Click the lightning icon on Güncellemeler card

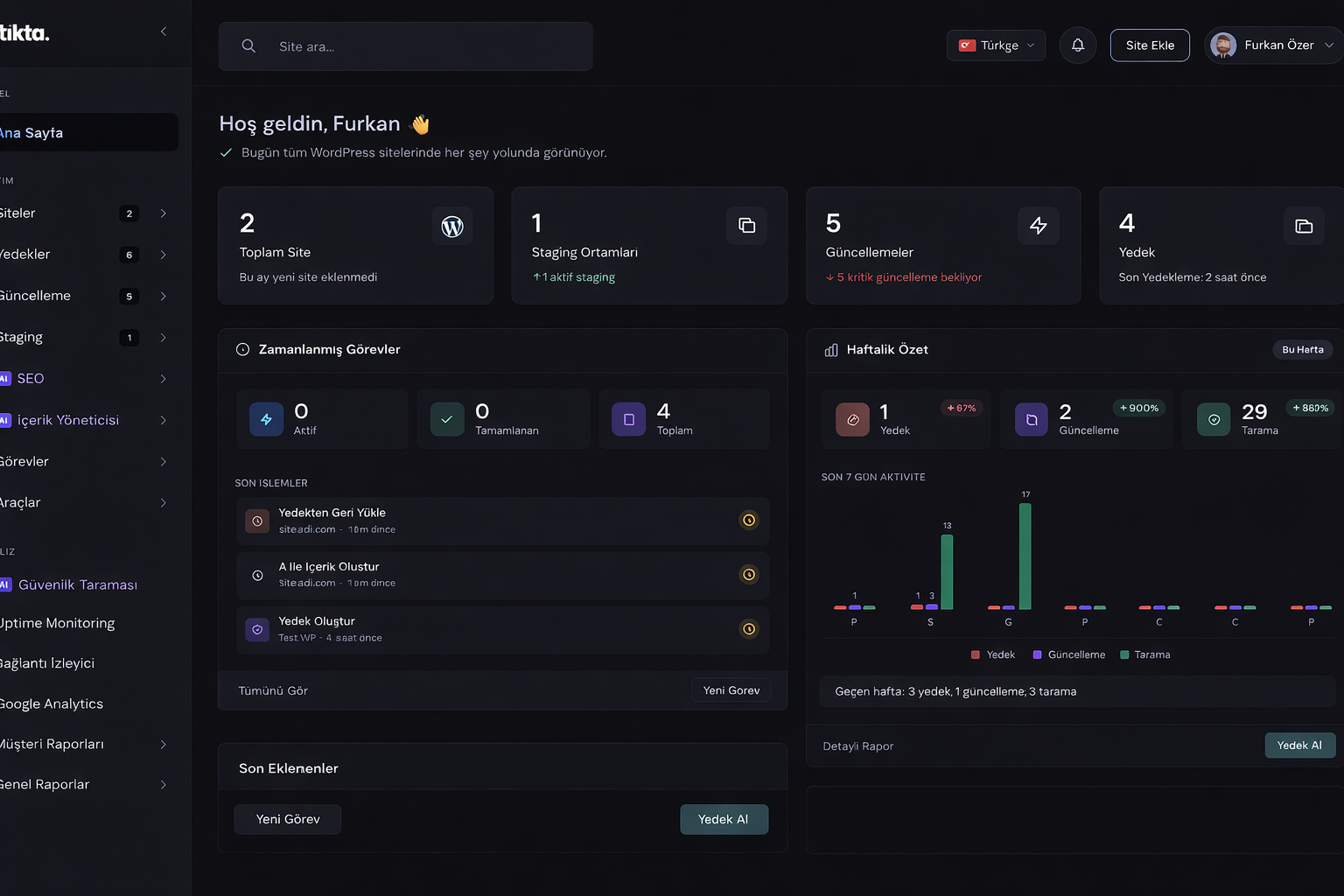coord(1039,226)
